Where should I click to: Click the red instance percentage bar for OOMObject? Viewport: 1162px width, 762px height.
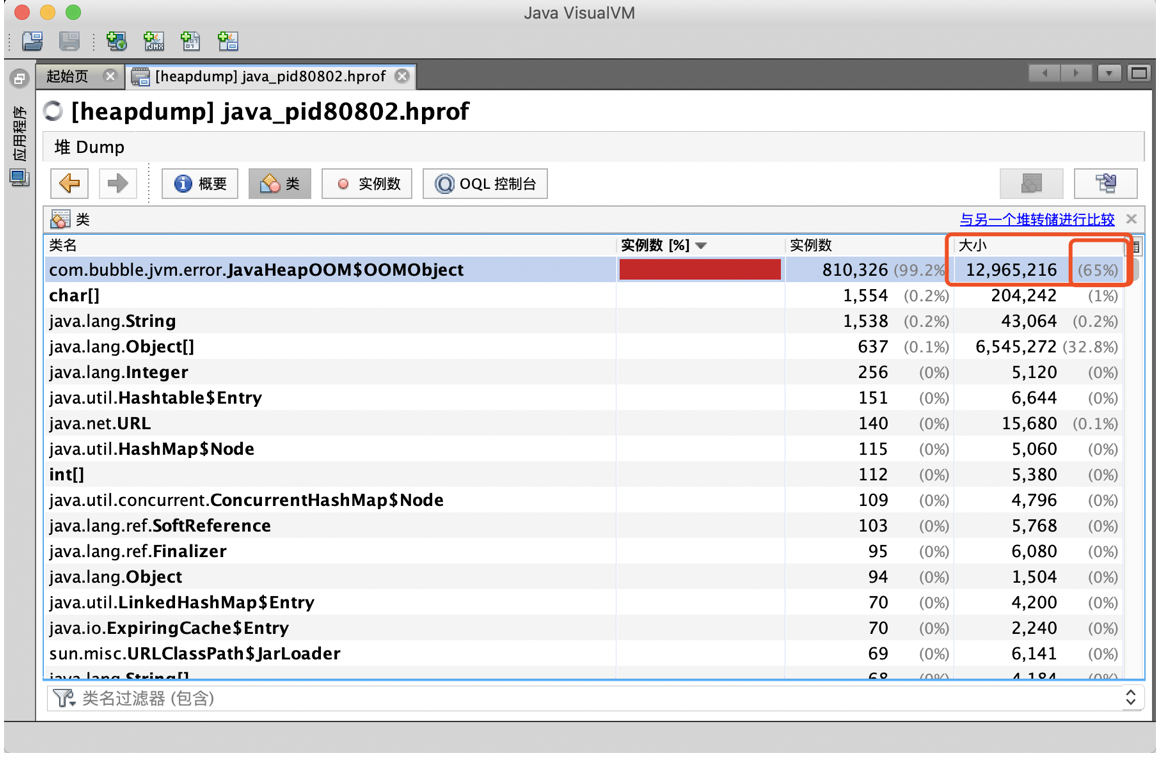(x=700, y=270)
